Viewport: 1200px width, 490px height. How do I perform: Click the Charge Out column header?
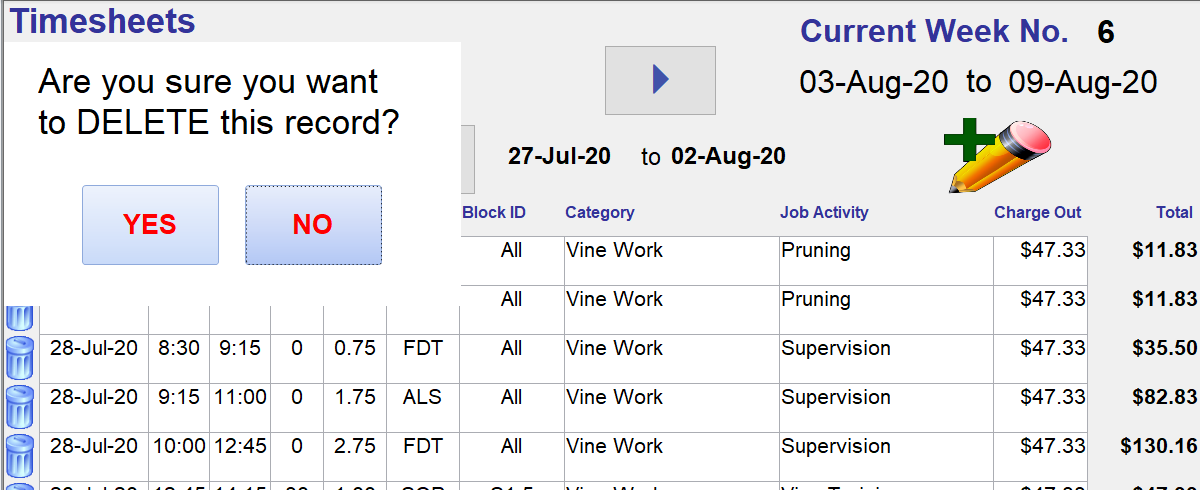pyautogui.click(x=1038, y=212)
